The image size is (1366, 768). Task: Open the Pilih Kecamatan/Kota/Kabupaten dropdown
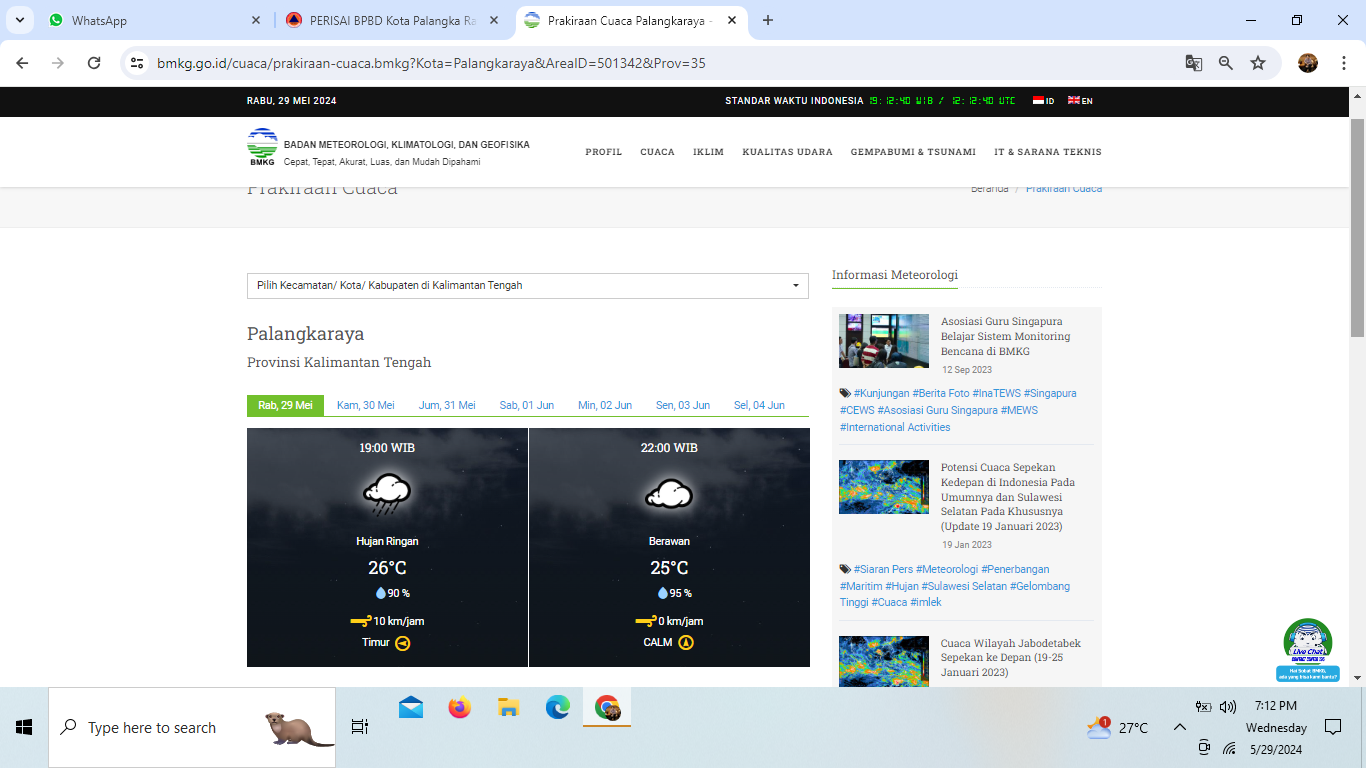click(x=528, y=285)
